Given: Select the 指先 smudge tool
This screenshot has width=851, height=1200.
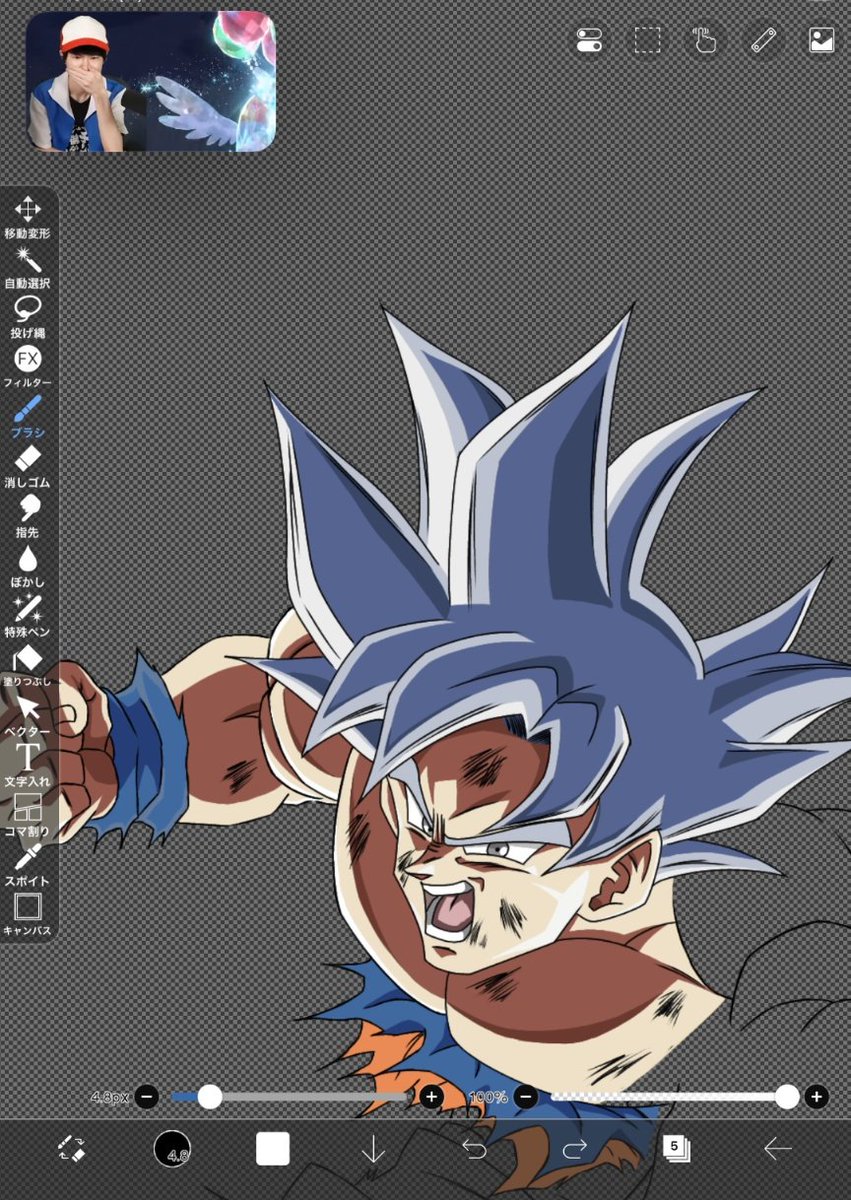Looking at the screenshot, I should click(27, 517).
